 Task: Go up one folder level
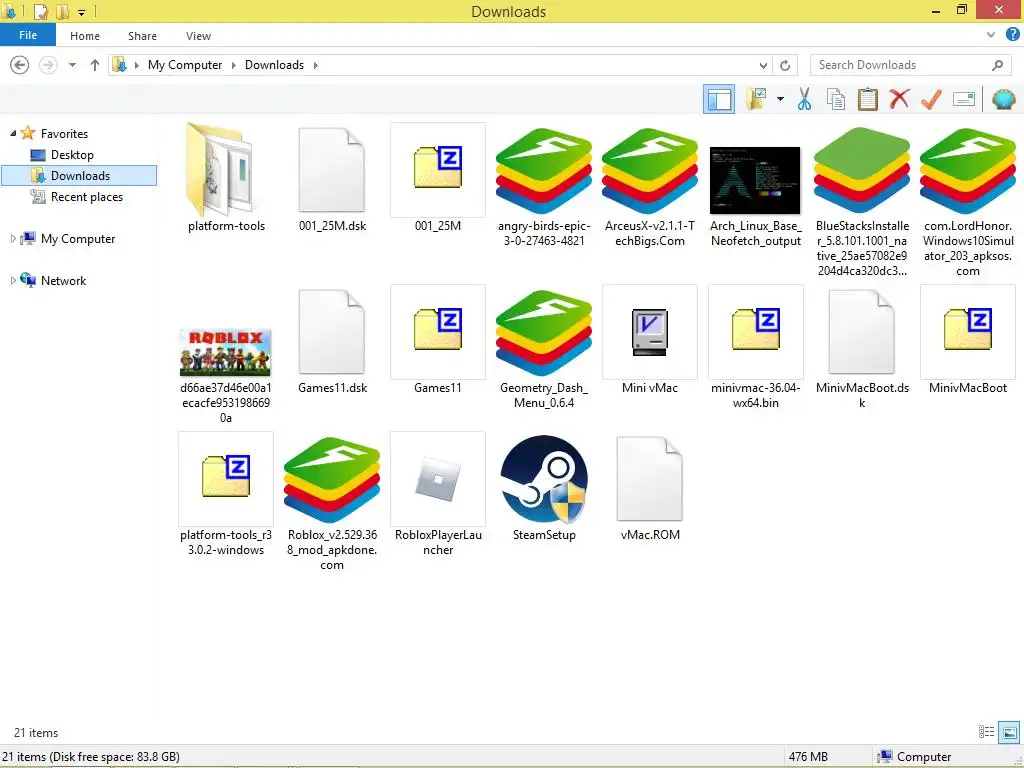[x=95, y=65]
